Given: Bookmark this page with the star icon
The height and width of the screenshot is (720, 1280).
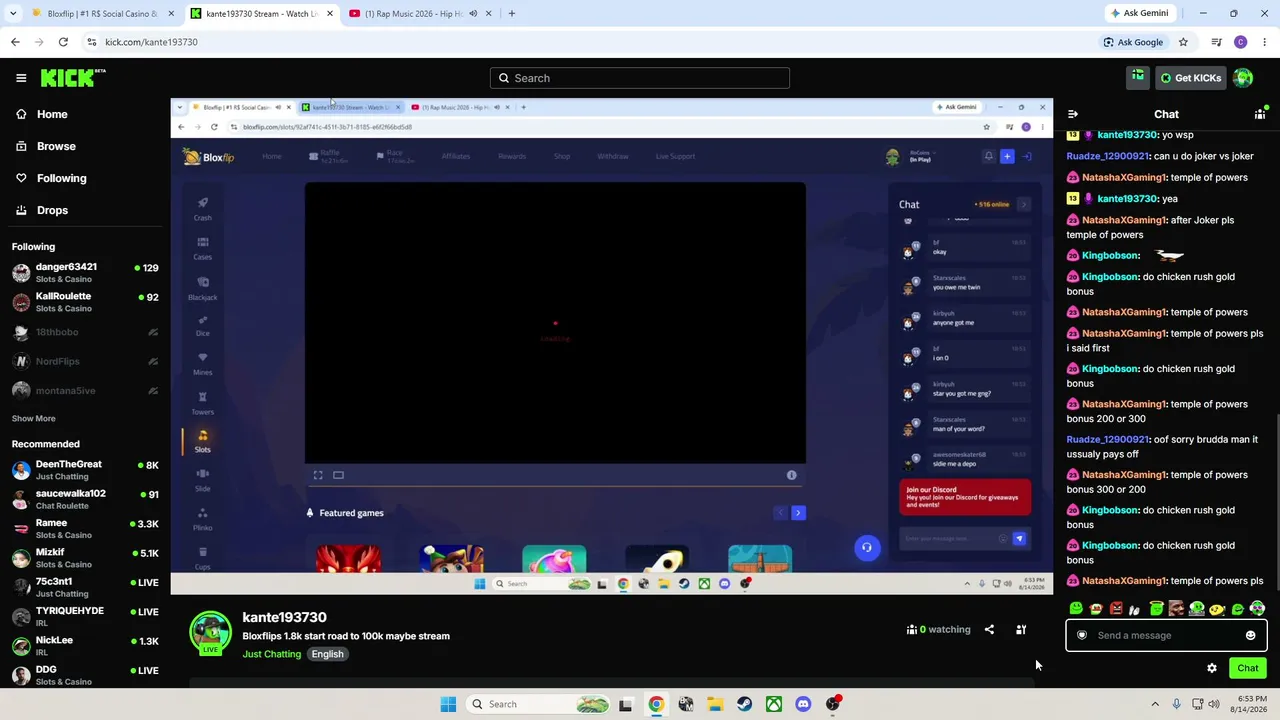Looking at the screenshot, I should pyautogui.click(x=1183, y=42).
